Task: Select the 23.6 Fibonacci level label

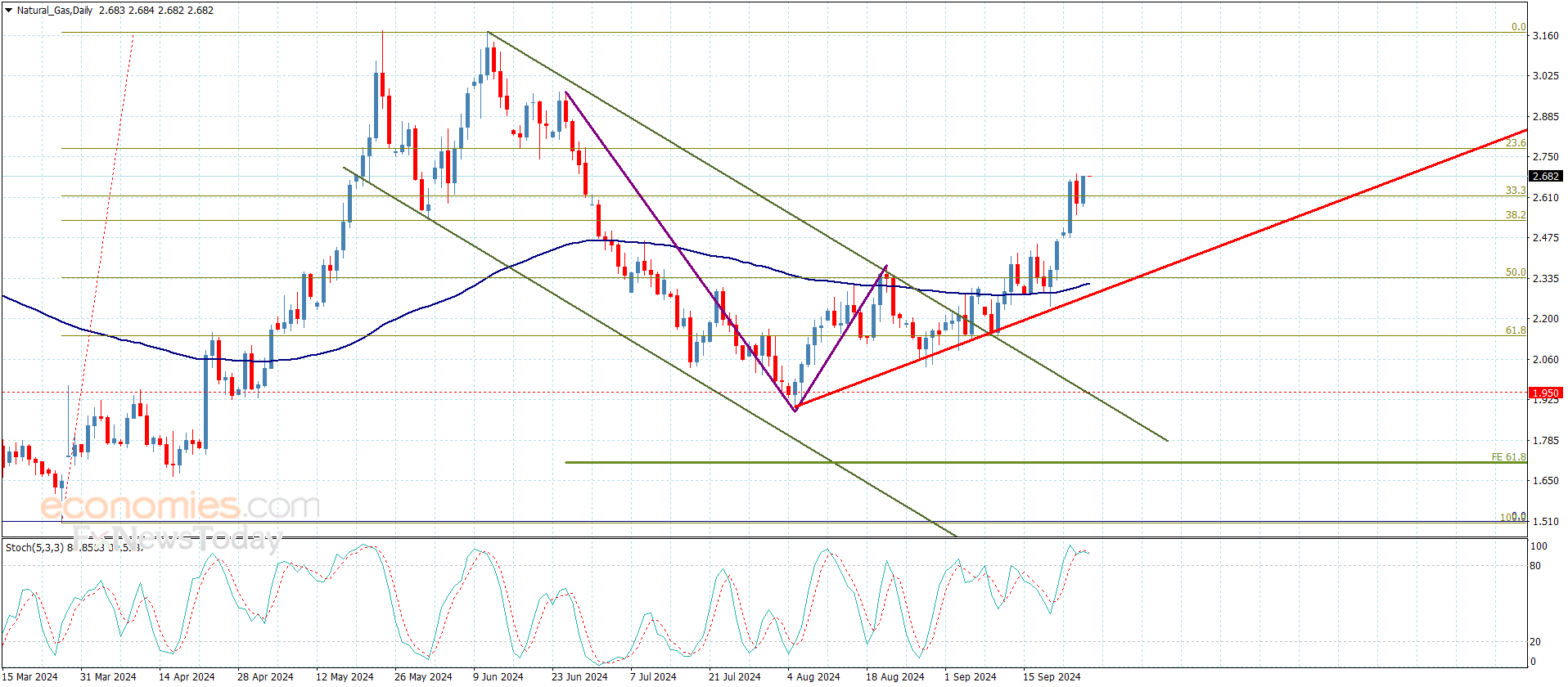Action: point(1516,143)
